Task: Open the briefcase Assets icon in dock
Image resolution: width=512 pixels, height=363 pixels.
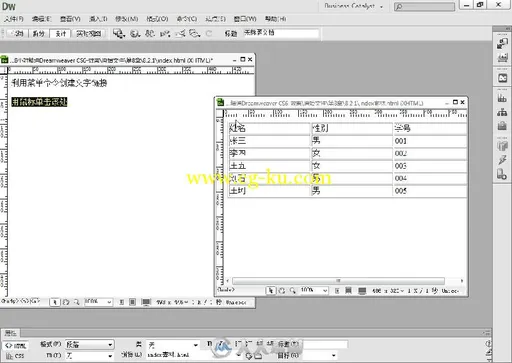Action: point(502,126)
